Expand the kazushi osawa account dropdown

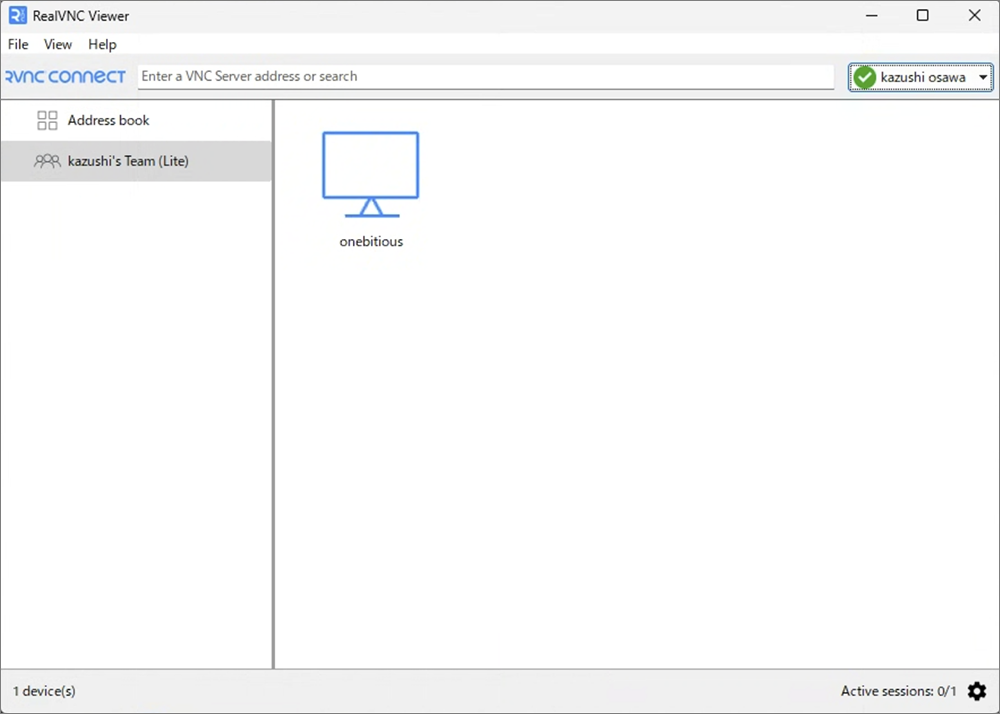pyautogui.click(x=920, y=77)
